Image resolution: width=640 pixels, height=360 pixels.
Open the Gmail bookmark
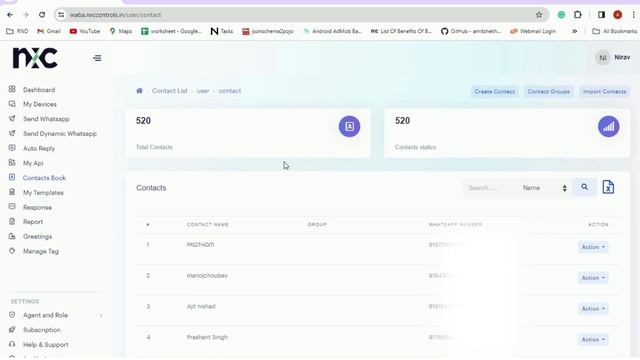point(49,31)
